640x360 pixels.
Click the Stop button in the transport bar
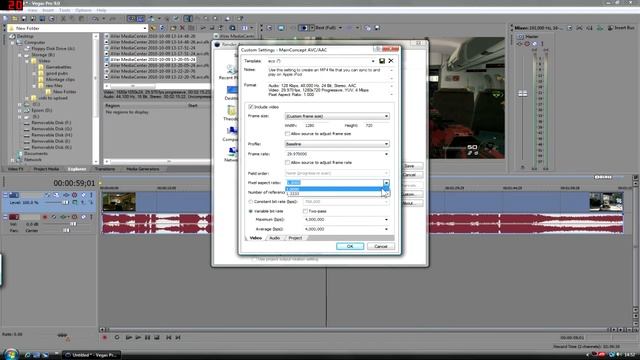click(x=157, y=338)
